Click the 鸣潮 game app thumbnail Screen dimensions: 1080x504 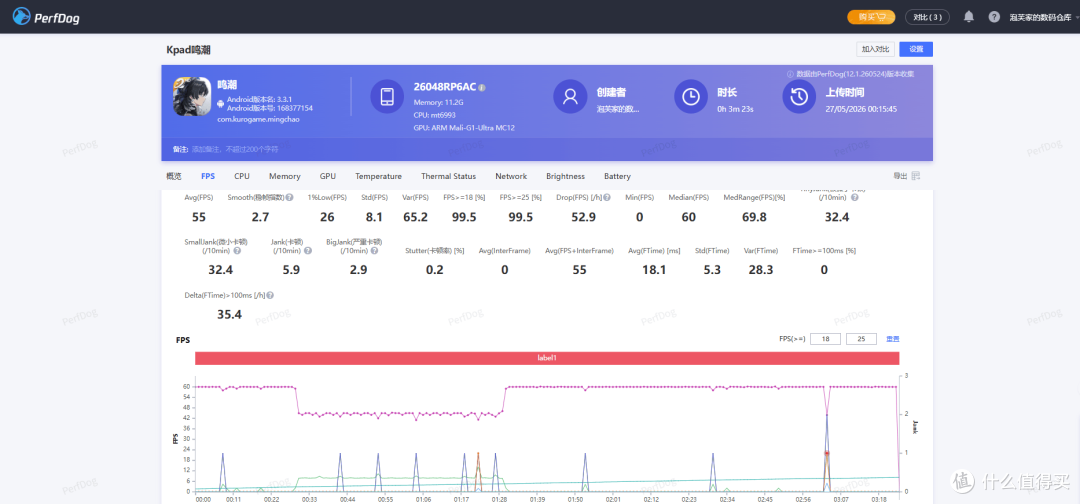192,96
